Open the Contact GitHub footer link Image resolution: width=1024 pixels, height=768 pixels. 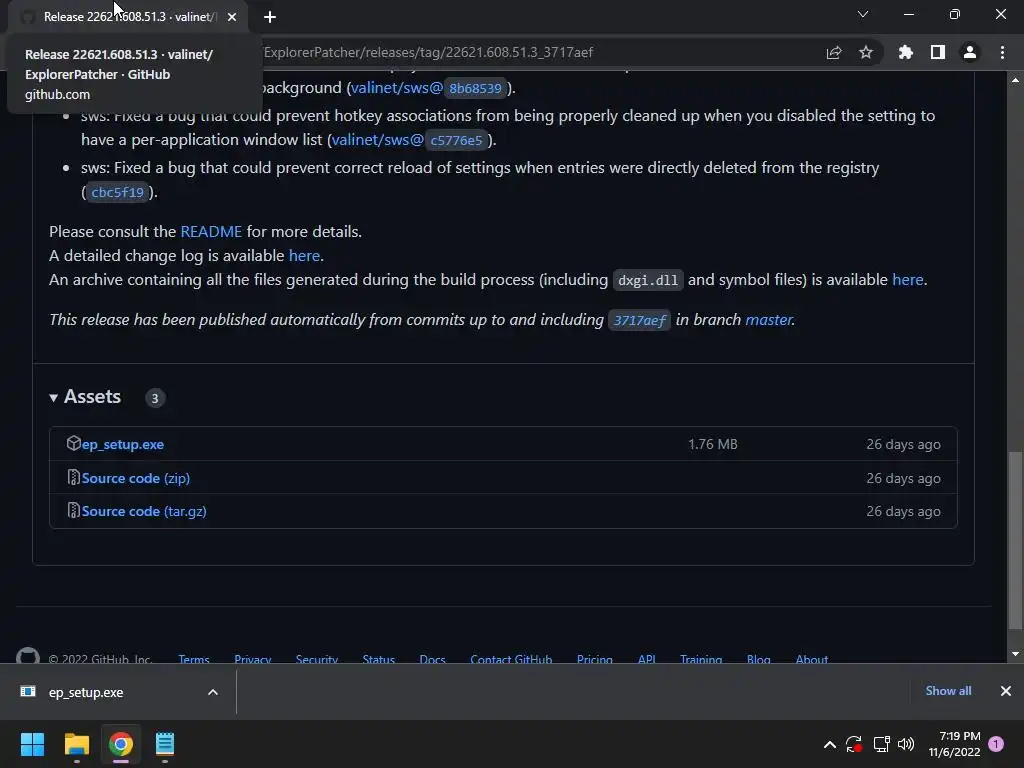[x=511, y=658]
